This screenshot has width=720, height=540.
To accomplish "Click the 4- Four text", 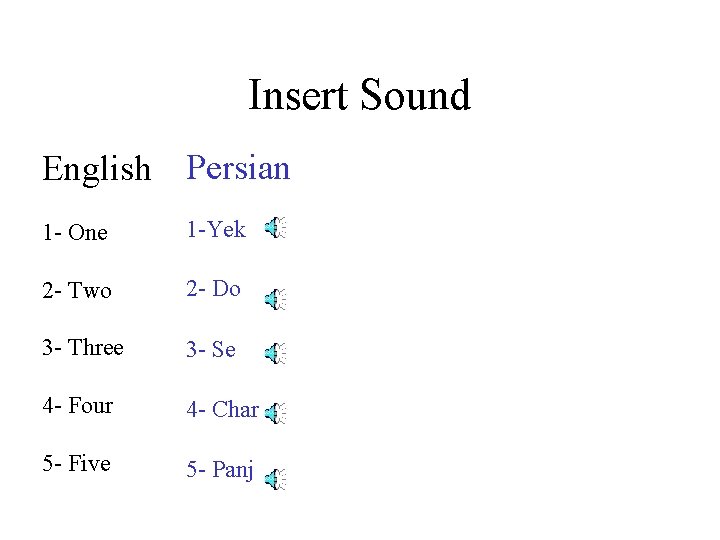I will pyautogui.click(x=78, y=406).
